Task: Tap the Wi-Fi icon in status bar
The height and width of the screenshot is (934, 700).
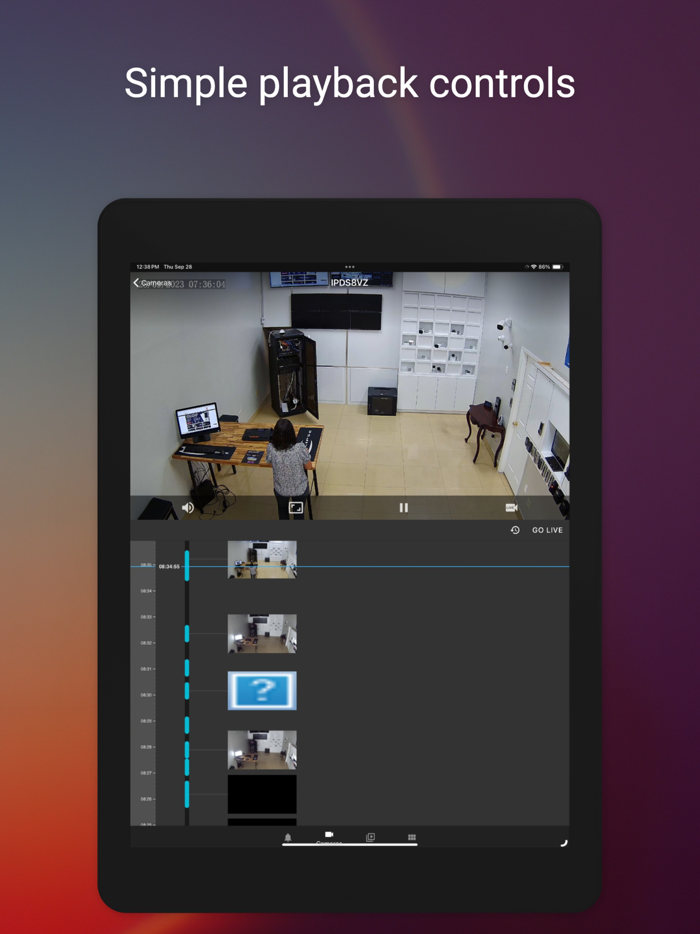Action: [x=534, y=267]
